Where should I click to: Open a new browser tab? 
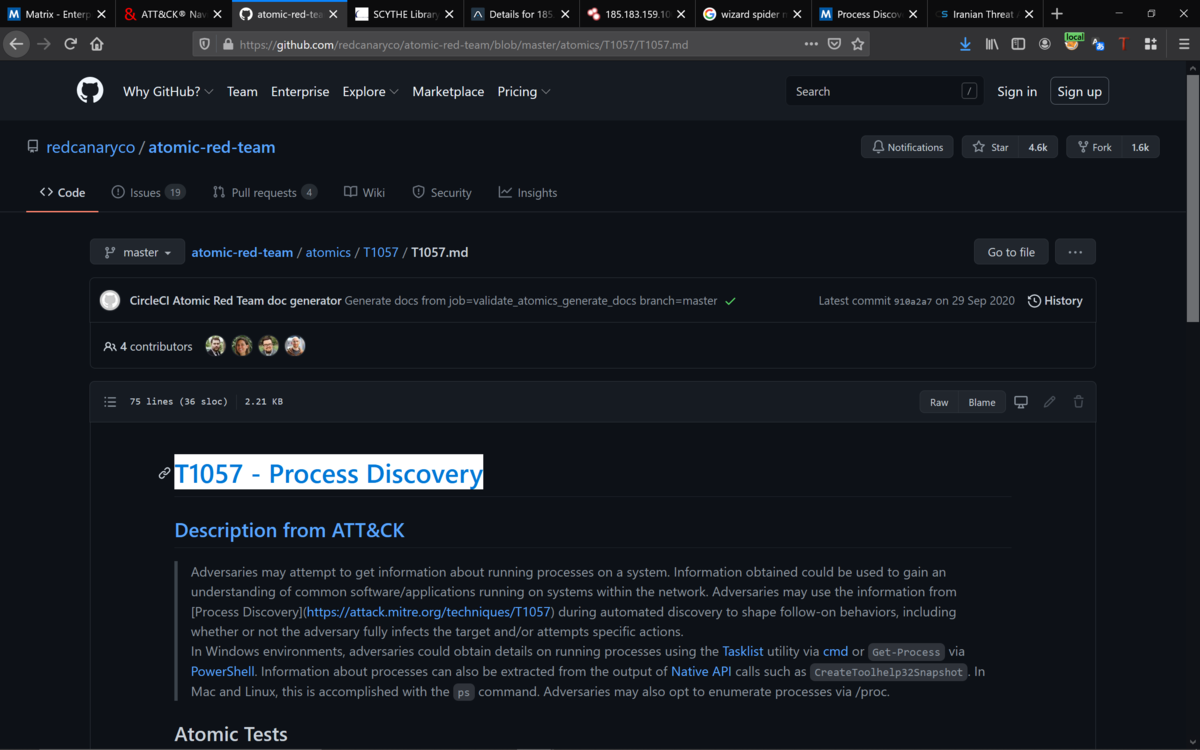pos(1057,14)
